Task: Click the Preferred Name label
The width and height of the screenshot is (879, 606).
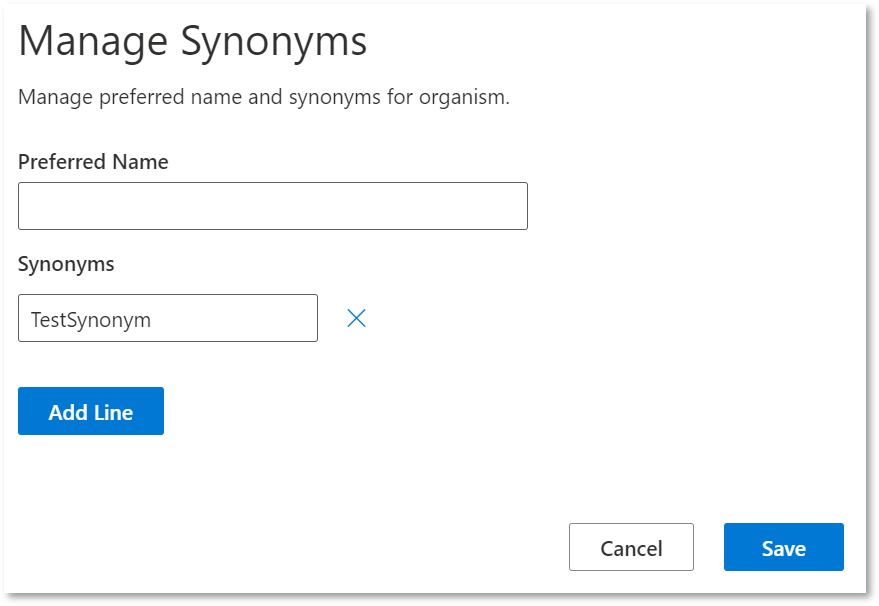Action: 93,162
